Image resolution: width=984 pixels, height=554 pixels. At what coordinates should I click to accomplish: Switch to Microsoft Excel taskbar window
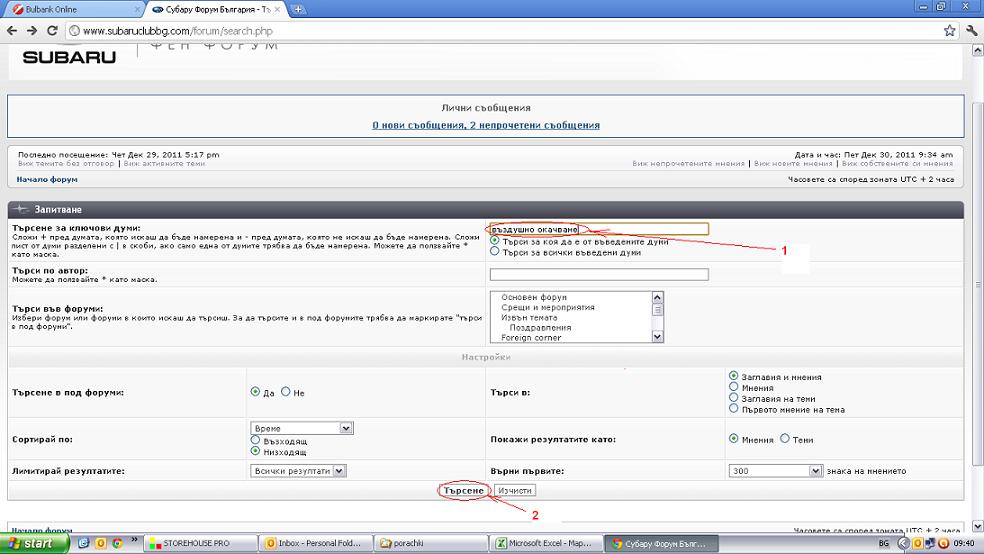[x=545, y=543]
